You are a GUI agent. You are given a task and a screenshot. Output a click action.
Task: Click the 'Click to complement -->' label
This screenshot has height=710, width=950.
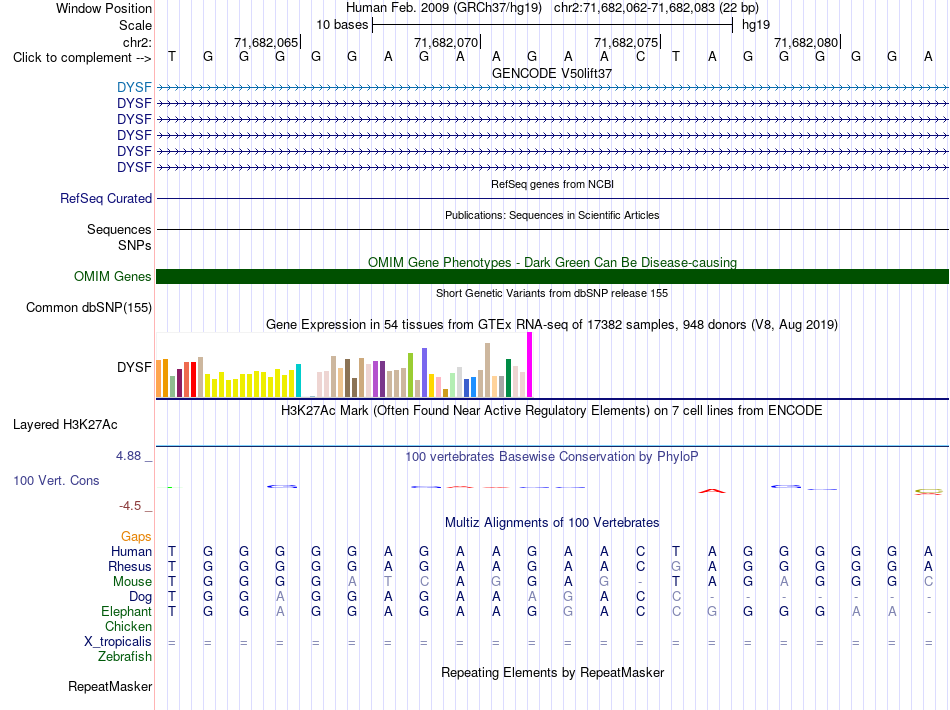[82, 58]
